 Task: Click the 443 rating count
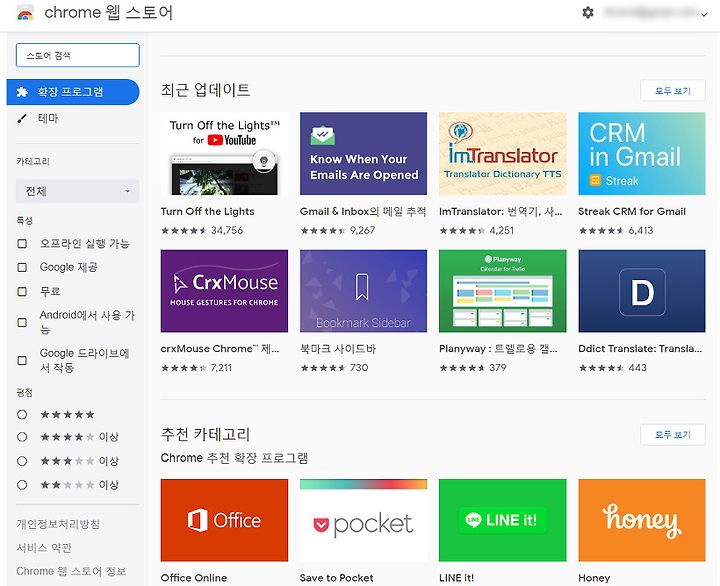[x=637, y=367]
